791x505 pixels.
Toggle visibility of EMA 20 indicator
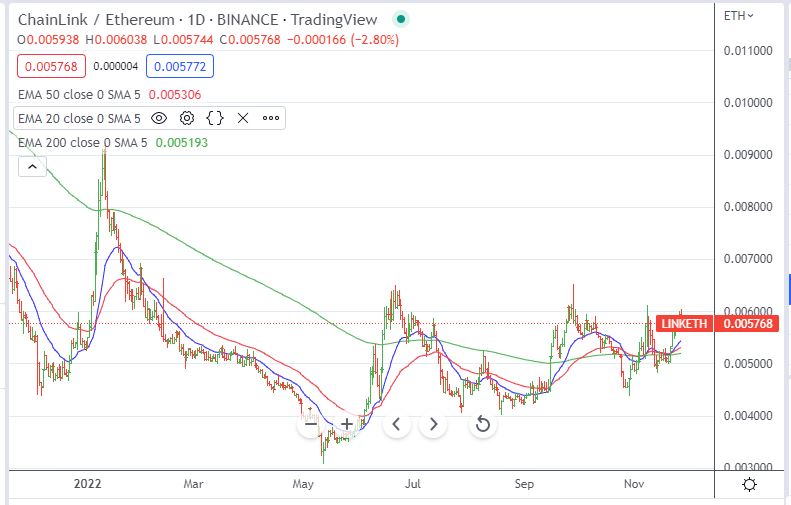coord(159,119)
